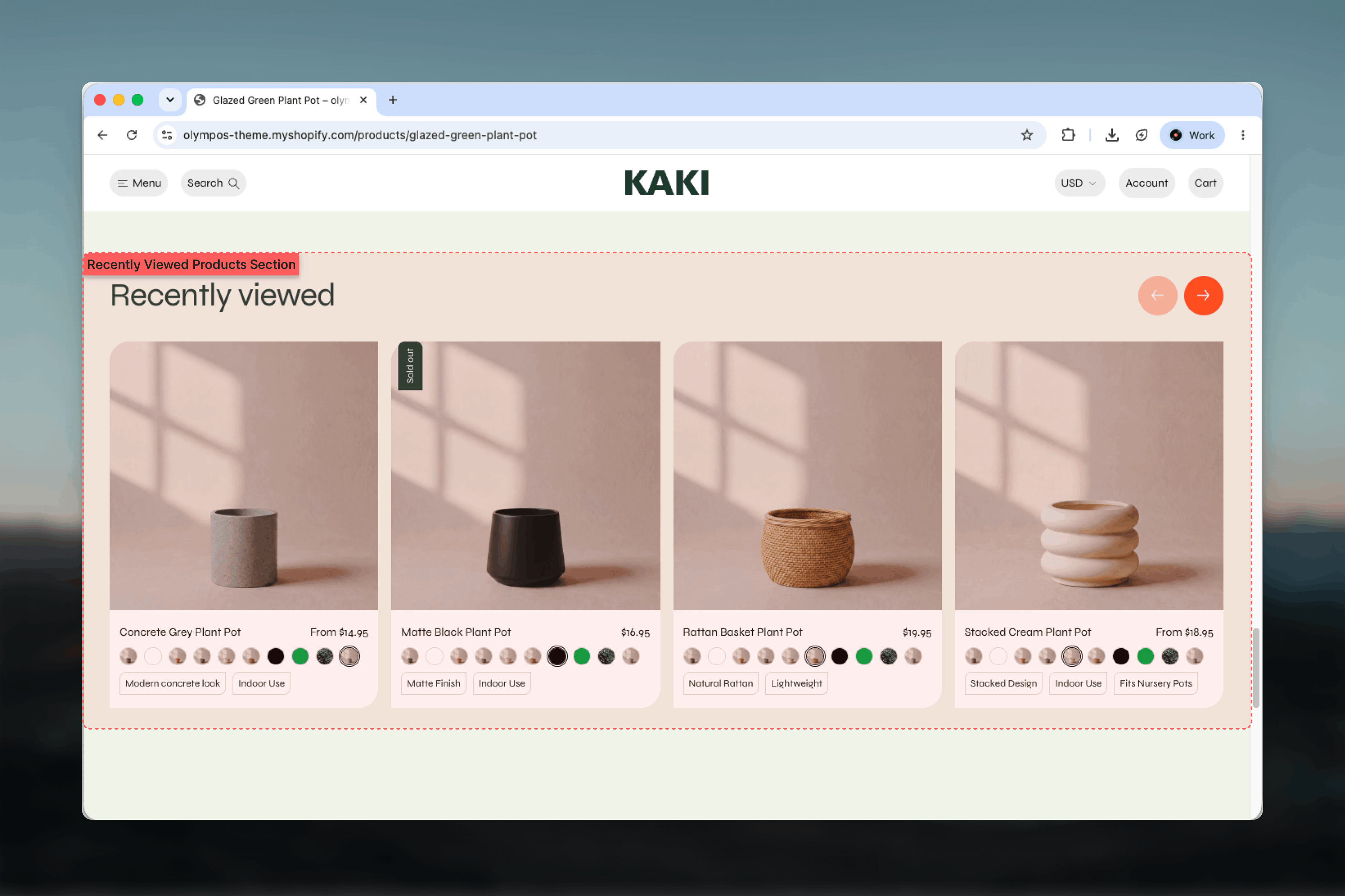Screen dimensions: 1345x896
Task: Select green swatch on Rattan Basket Plant Pot
Action: click(x=864, y=656)
